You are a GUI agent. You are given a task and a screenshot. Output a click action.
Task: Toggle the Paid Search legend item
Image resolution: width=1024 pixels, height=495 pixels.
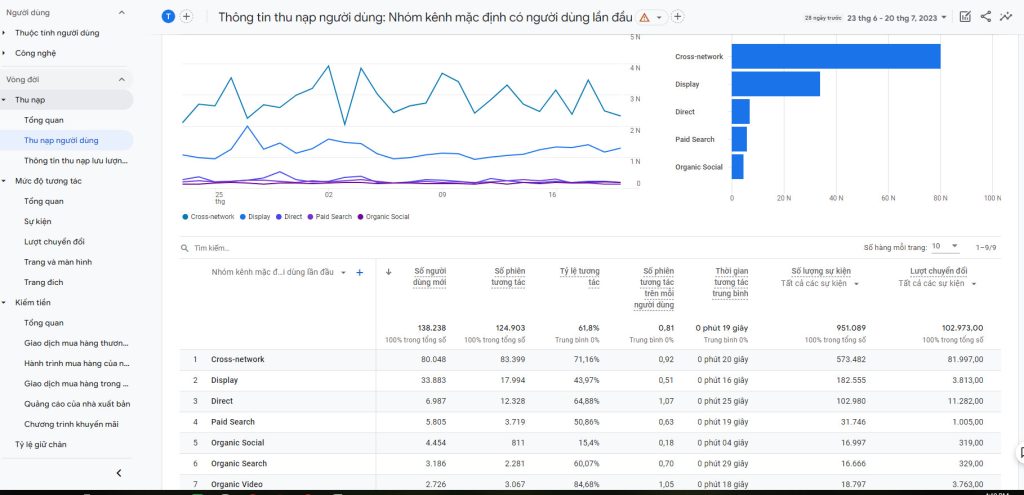(x=329, y=216)
